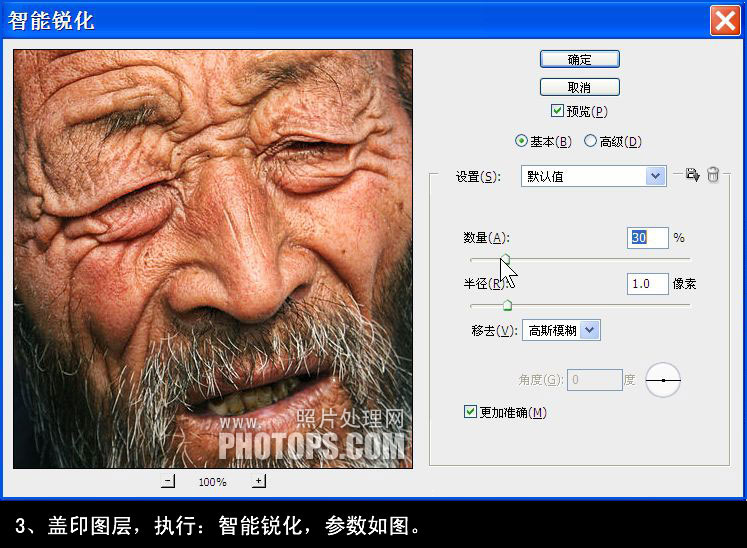Image resolution: width=747 pixels, height=548 pixels.
Task: Select the 高级(D) radio button
Action: [590, 141]
